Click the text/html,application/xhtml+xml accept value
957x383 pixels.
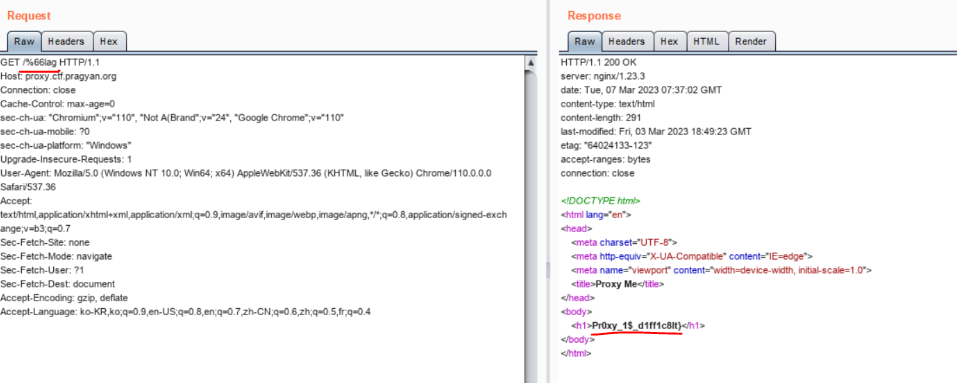[x=253, y=215]
